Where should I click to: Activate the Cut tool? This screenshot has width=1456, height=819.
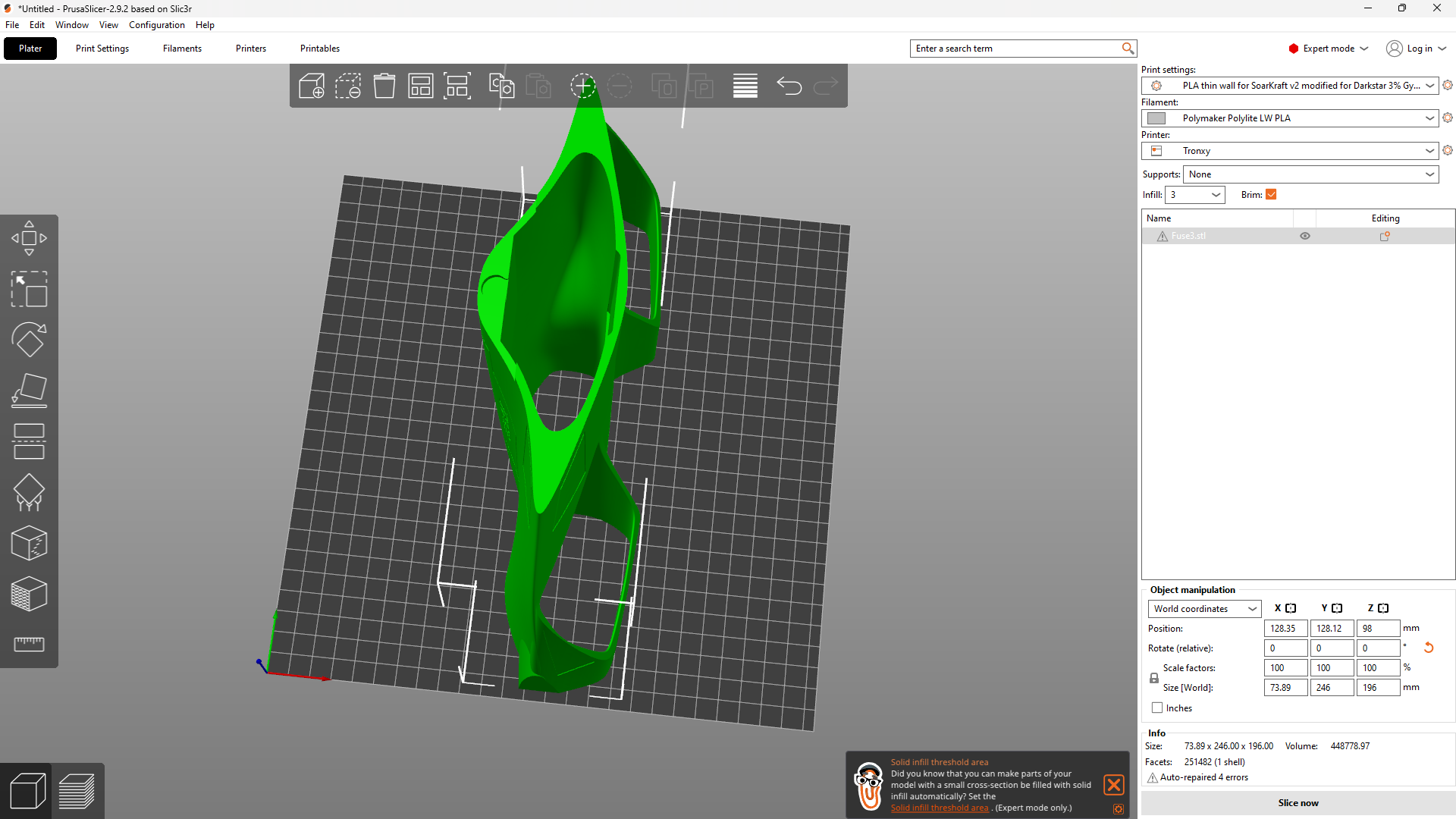(29, 441)
